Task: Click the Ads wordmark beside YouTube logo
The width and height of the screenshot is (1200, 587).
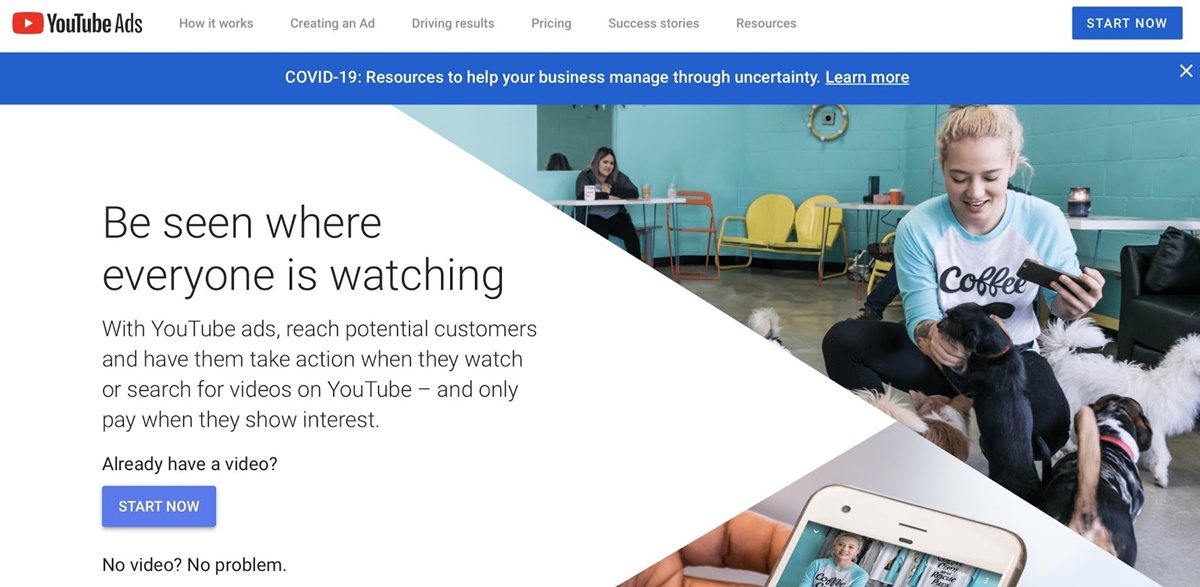Action: 129,23
